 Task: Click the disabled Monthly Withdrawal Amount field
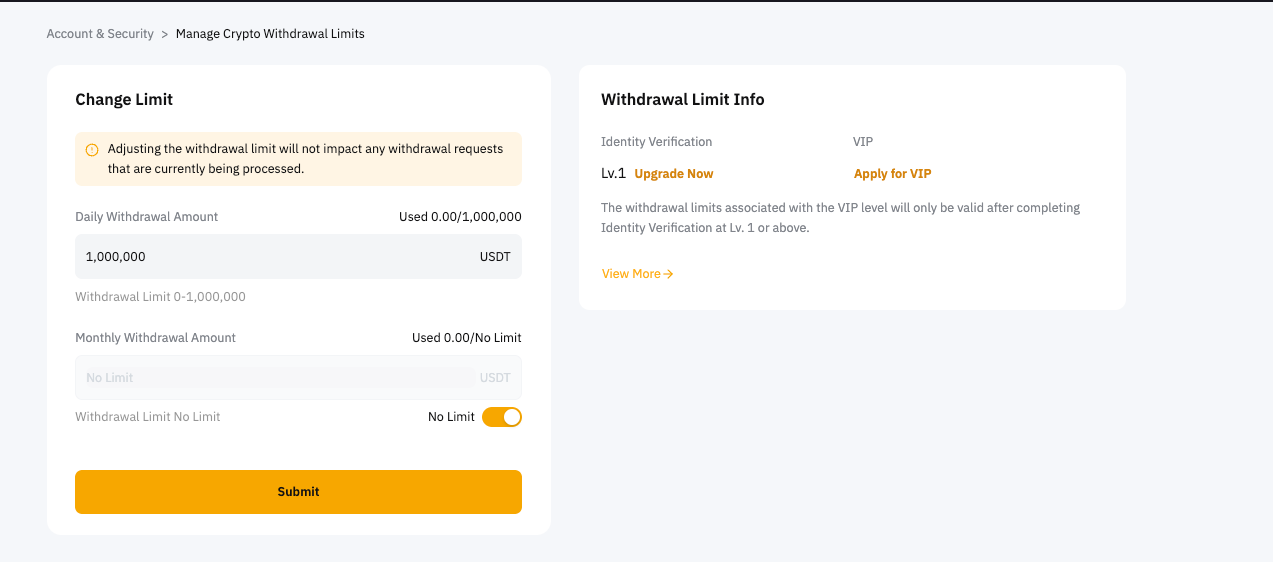(275, 378)
